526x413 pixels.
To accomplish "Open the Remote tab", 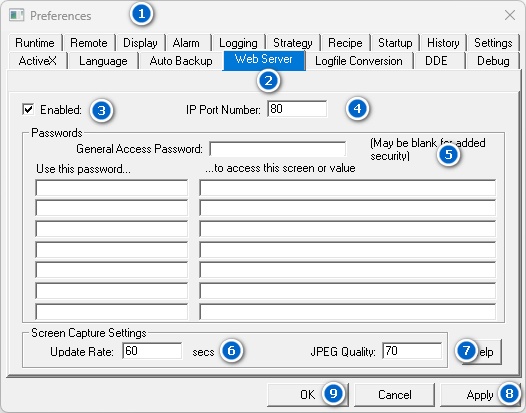I will tap(89, 43).
